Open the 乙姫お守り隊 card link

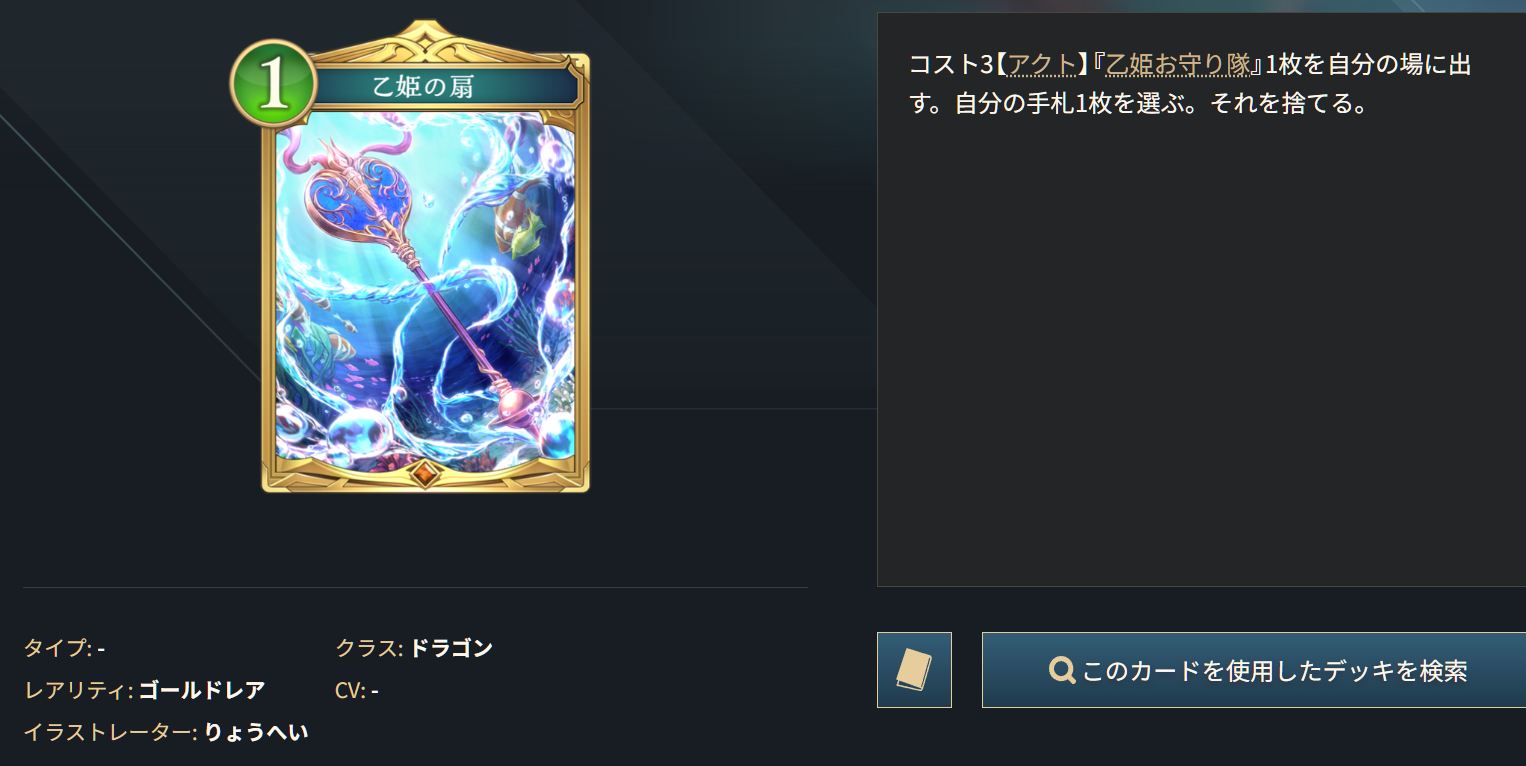pyautogui.click(x=1178, y=66)
